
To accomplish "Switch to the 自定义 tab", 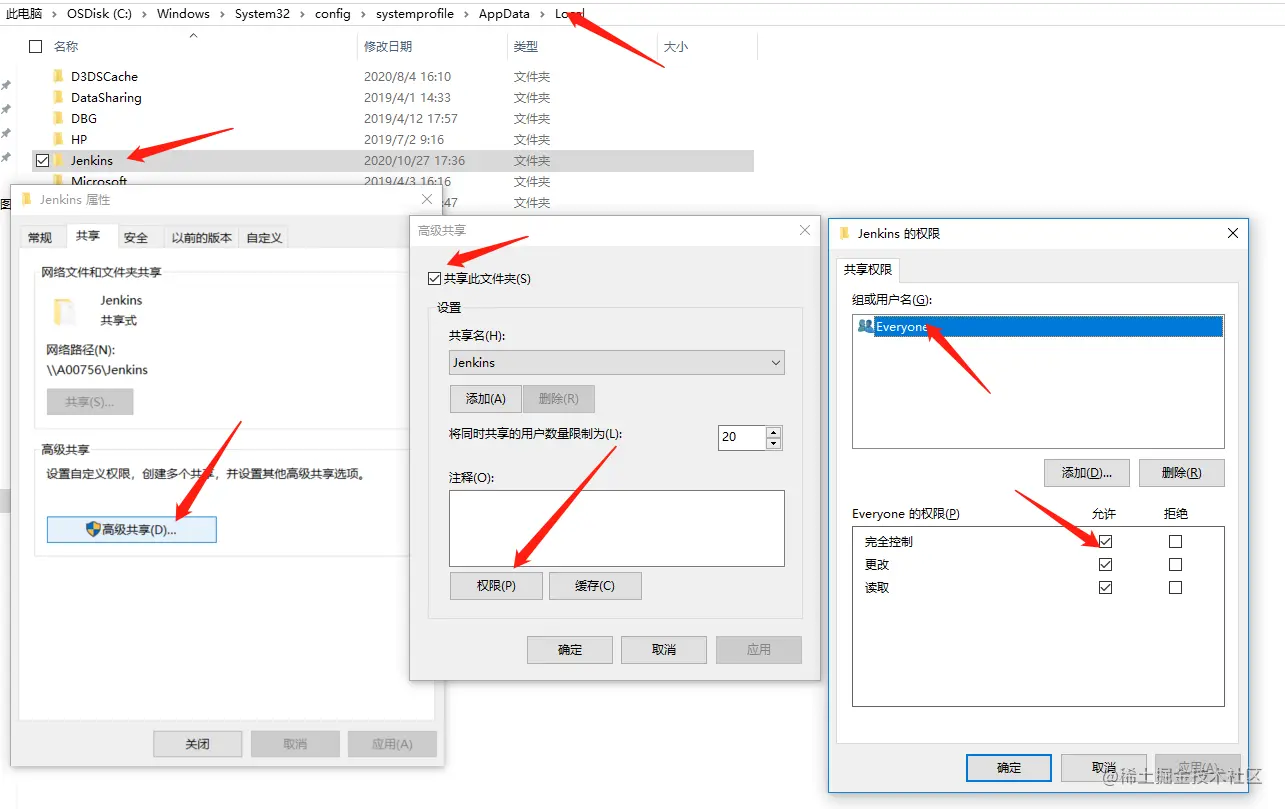I will click(x=264, y=237).
